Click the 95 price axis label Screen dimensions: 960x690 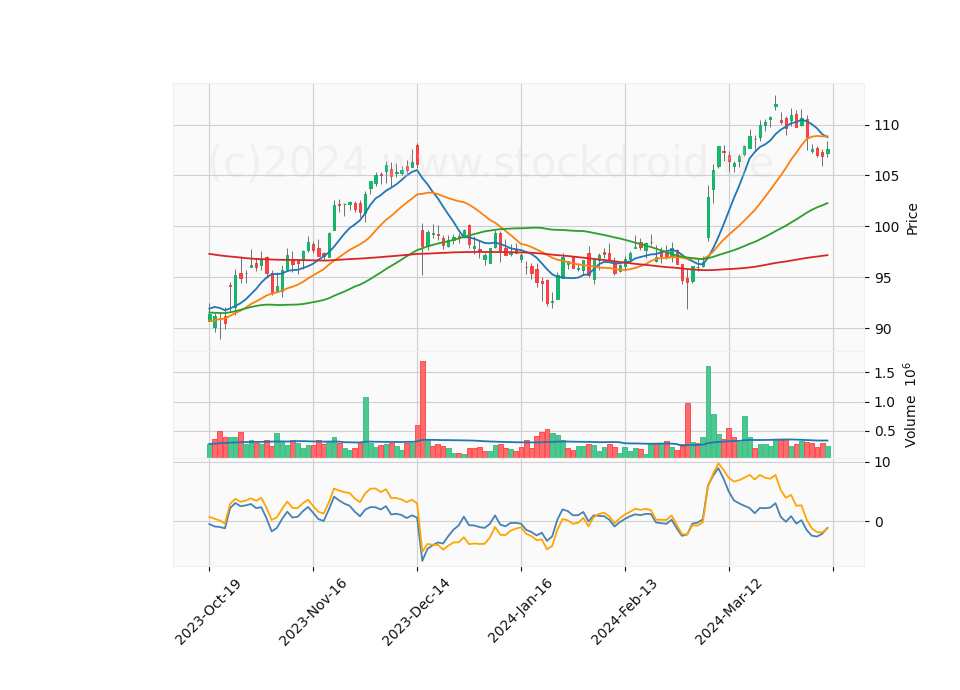(x=882, y=278)
